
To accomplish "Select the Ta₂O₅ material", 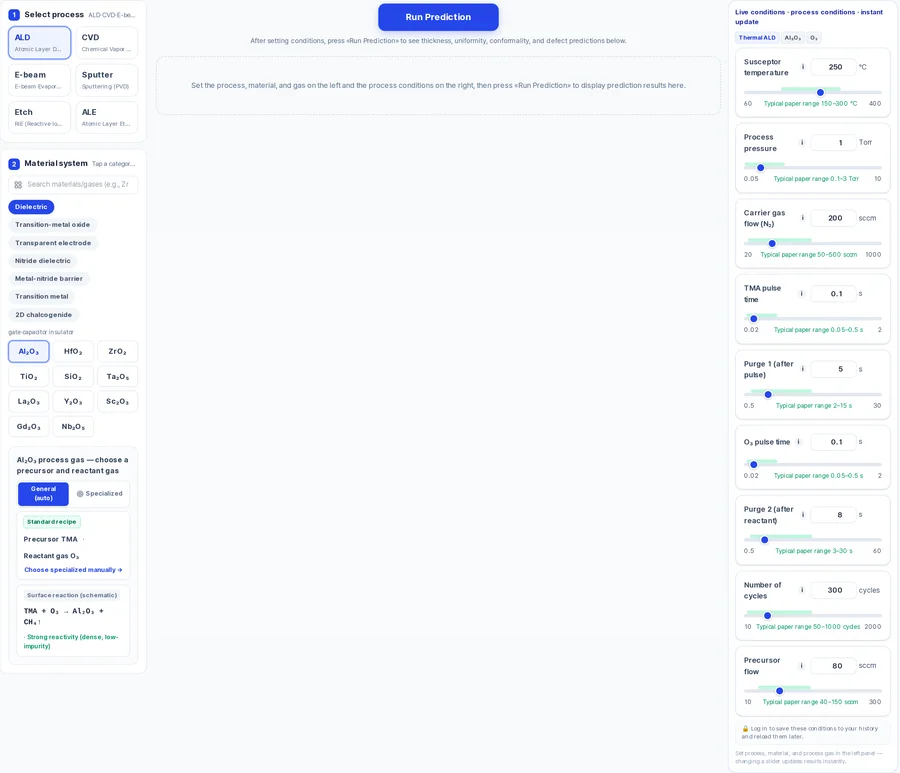I will [x=117, y=376].
